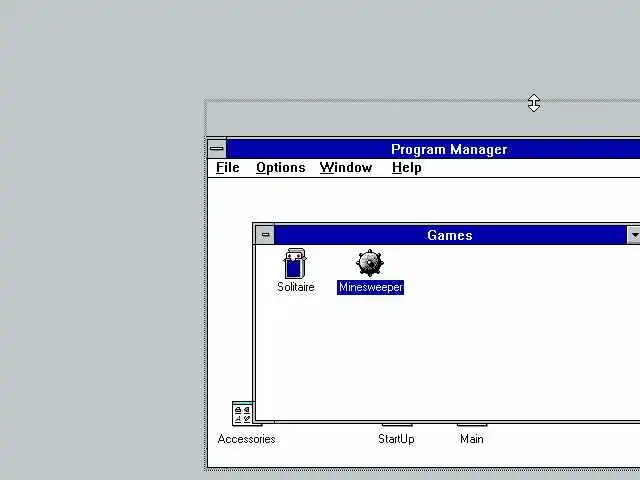640x480 pixels.
Task: Open the Help menu
Action: (407, 168)
